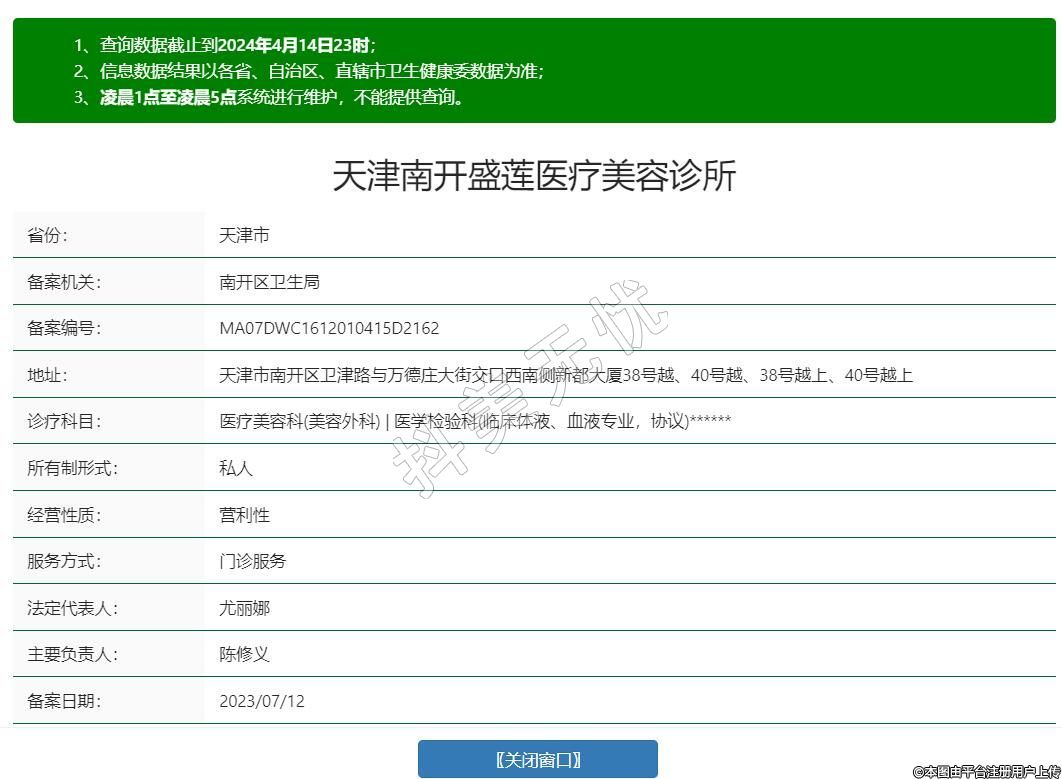The width and height of the screenshot is (1062, 779).
Task: Select the record number MA07DWC1612010415D2162
Action: (x=329, y=328)
